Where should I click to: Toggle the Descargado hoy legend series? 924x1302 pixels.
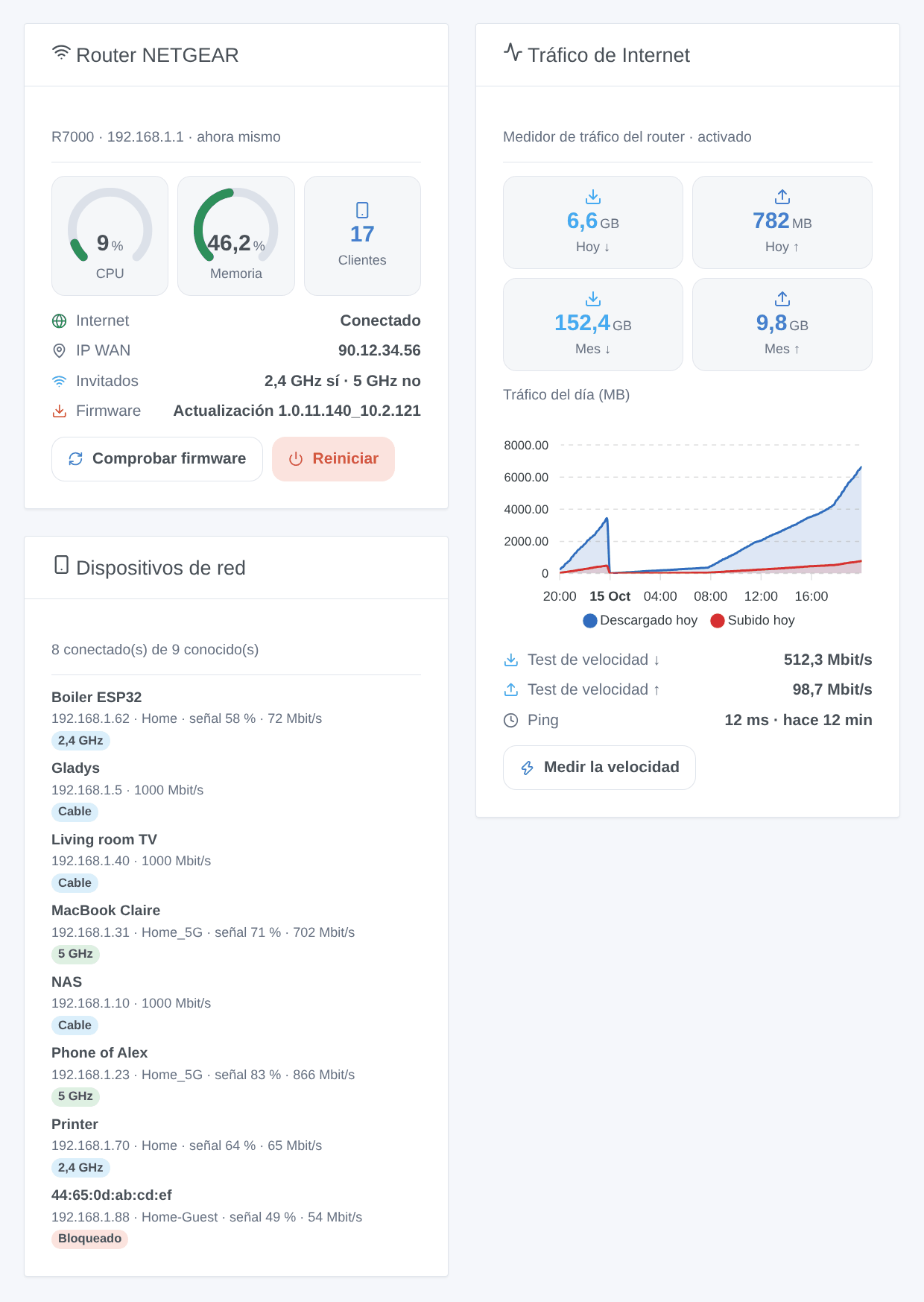[640, 621]
